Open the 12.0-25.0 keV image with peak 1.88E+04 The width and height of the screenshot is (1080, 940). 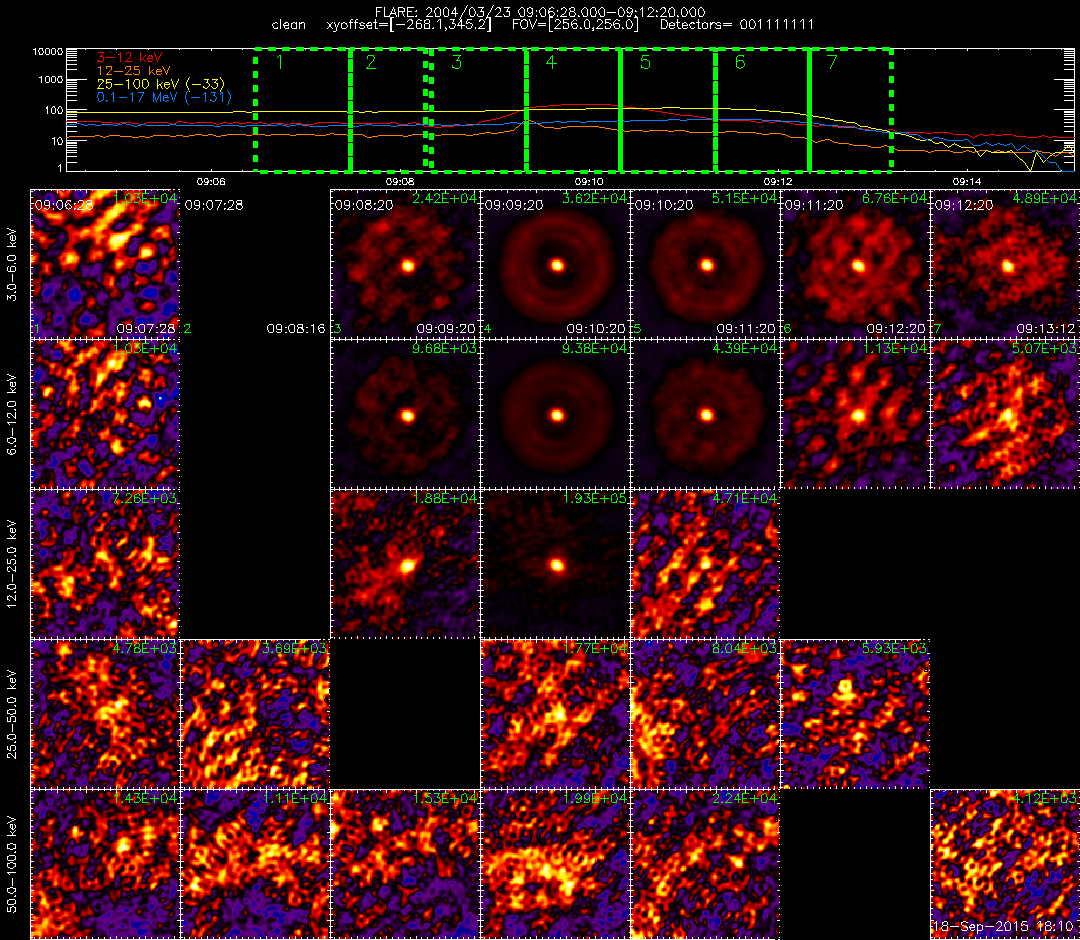[405, 564]
